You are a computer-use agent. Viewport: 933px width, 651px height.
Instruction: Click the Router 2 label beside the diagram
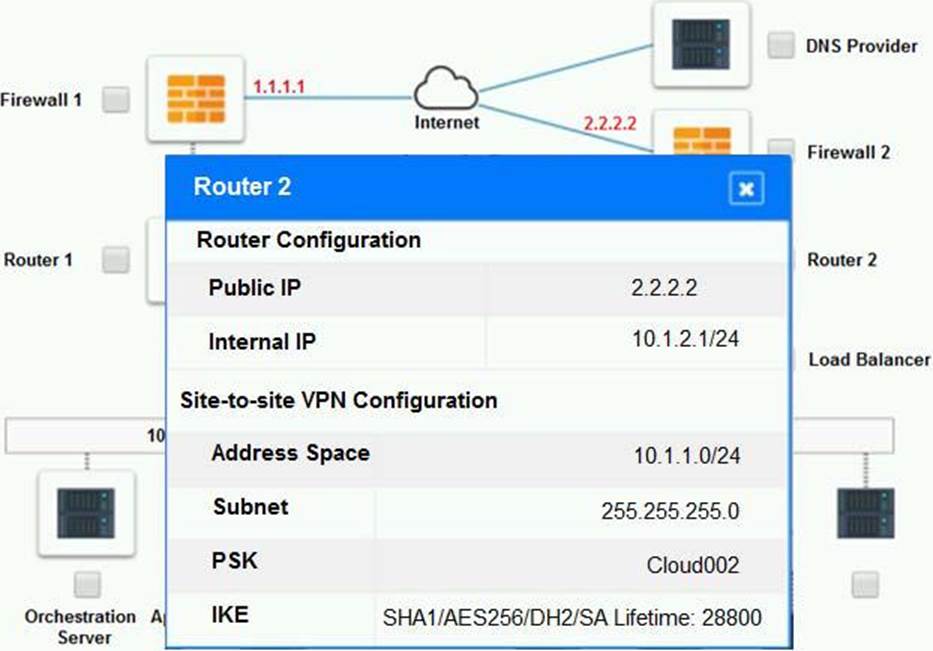tap(841, 260)
